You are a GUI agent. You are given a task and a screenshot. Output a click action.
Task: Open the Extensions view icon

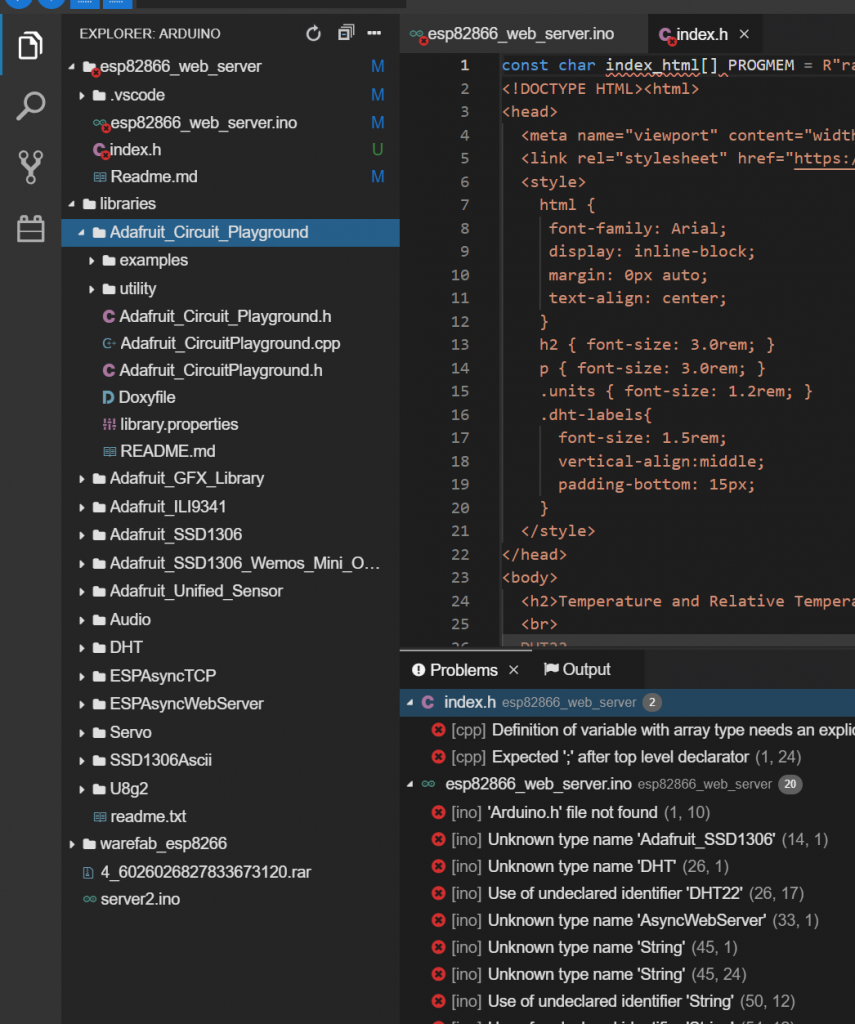30,229
